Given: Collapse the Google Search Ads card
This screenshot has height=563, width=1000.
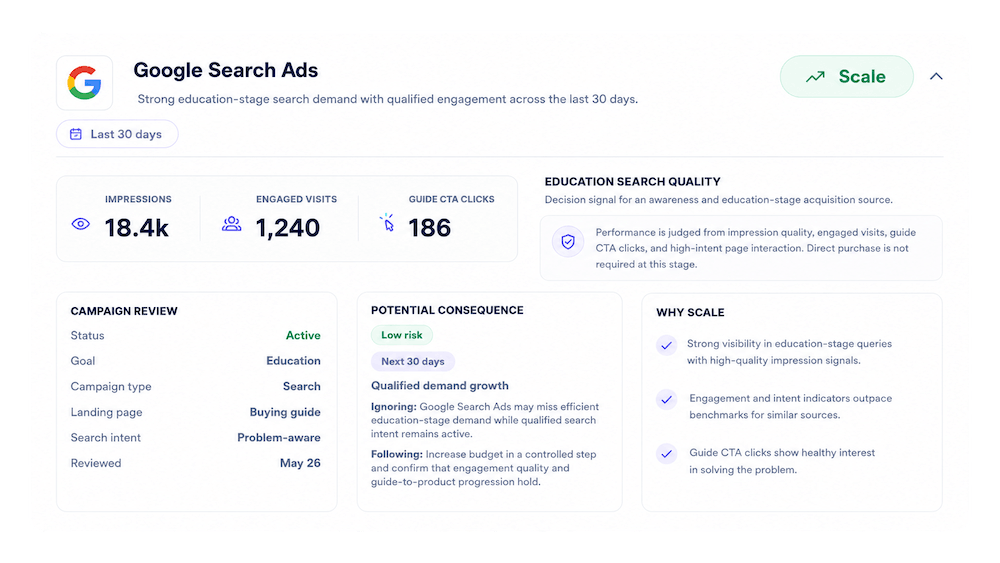Looking at the screenshot, I should click(936, 77).
